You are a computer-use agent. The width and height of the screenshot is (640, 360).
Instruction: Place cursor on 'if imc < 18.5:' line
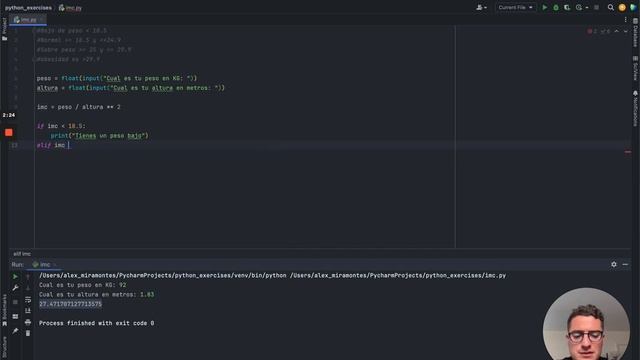click(x=61, y=126)
